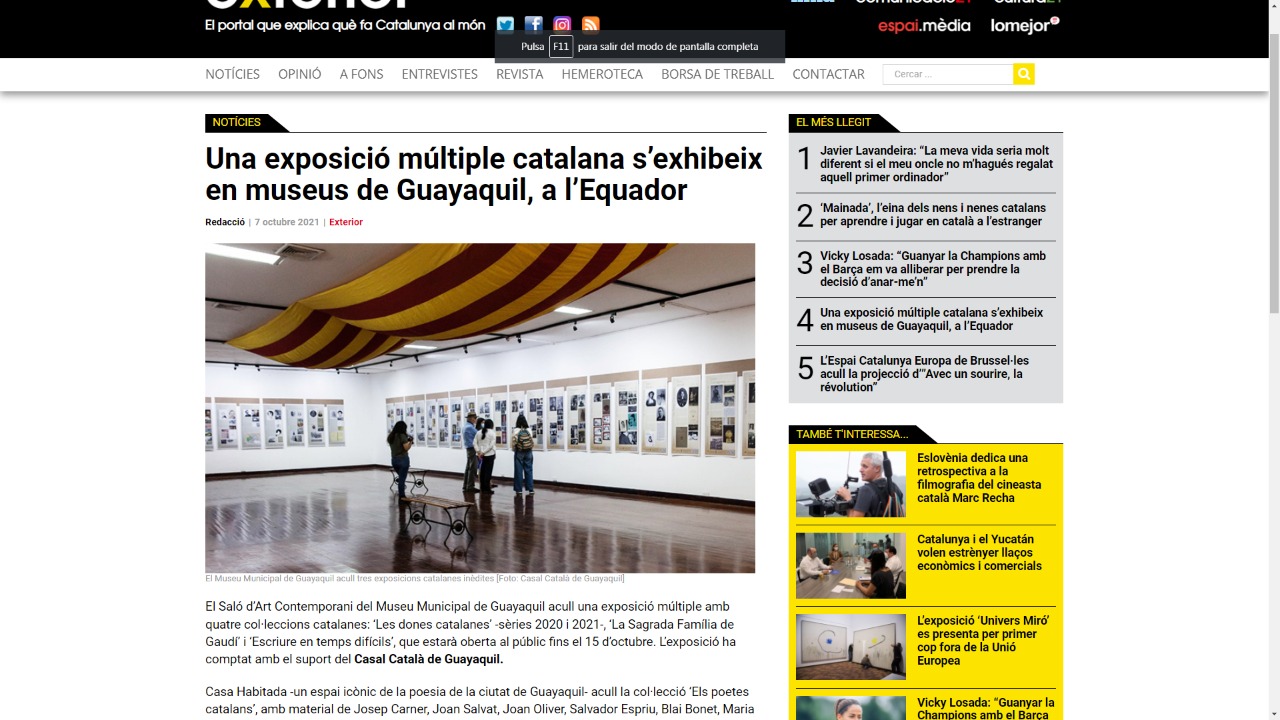The width and height of the screenshot is (1280, 720).
Task: Click the Univers Miró gallery thumbnail
Action: coord(851,647)
